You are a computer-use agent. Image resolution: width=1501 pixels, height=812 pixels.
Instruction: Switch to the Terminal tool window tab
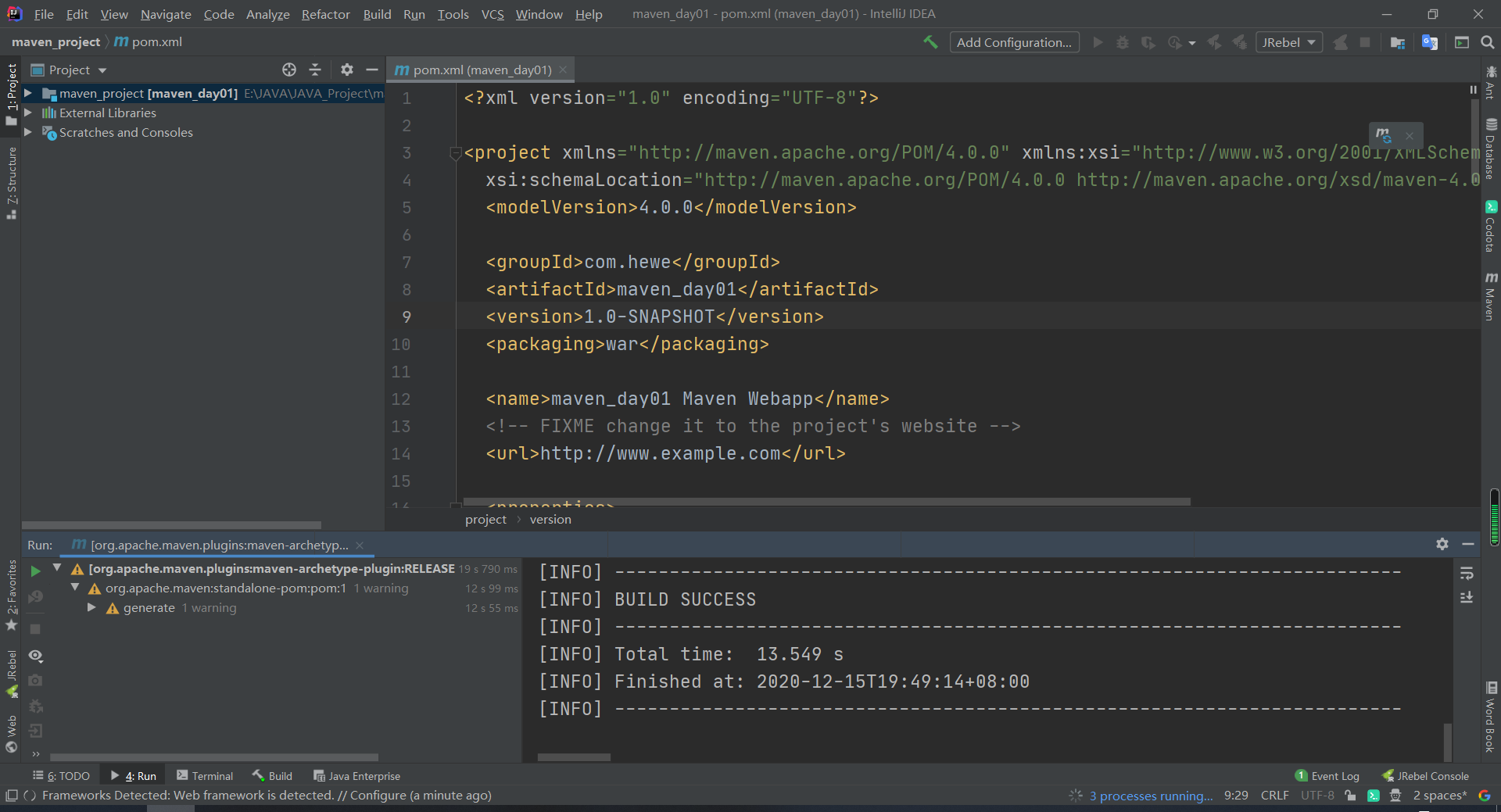point(205,776)
